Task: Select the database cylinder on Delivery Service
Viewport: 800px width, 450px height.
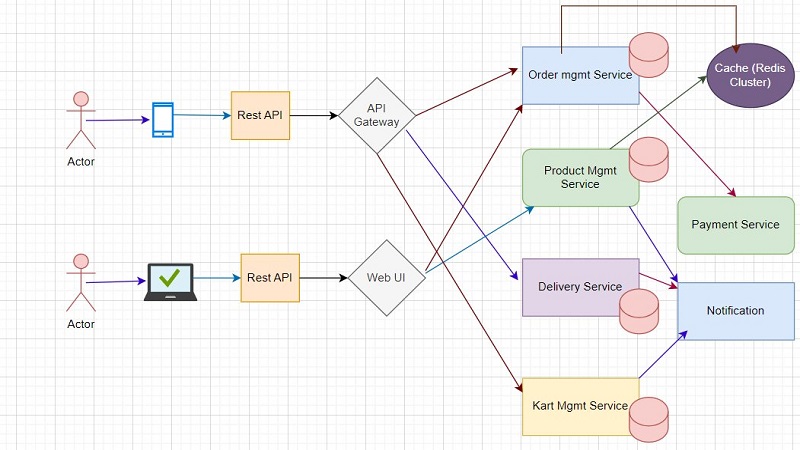Action: click(x=639, y=311)
